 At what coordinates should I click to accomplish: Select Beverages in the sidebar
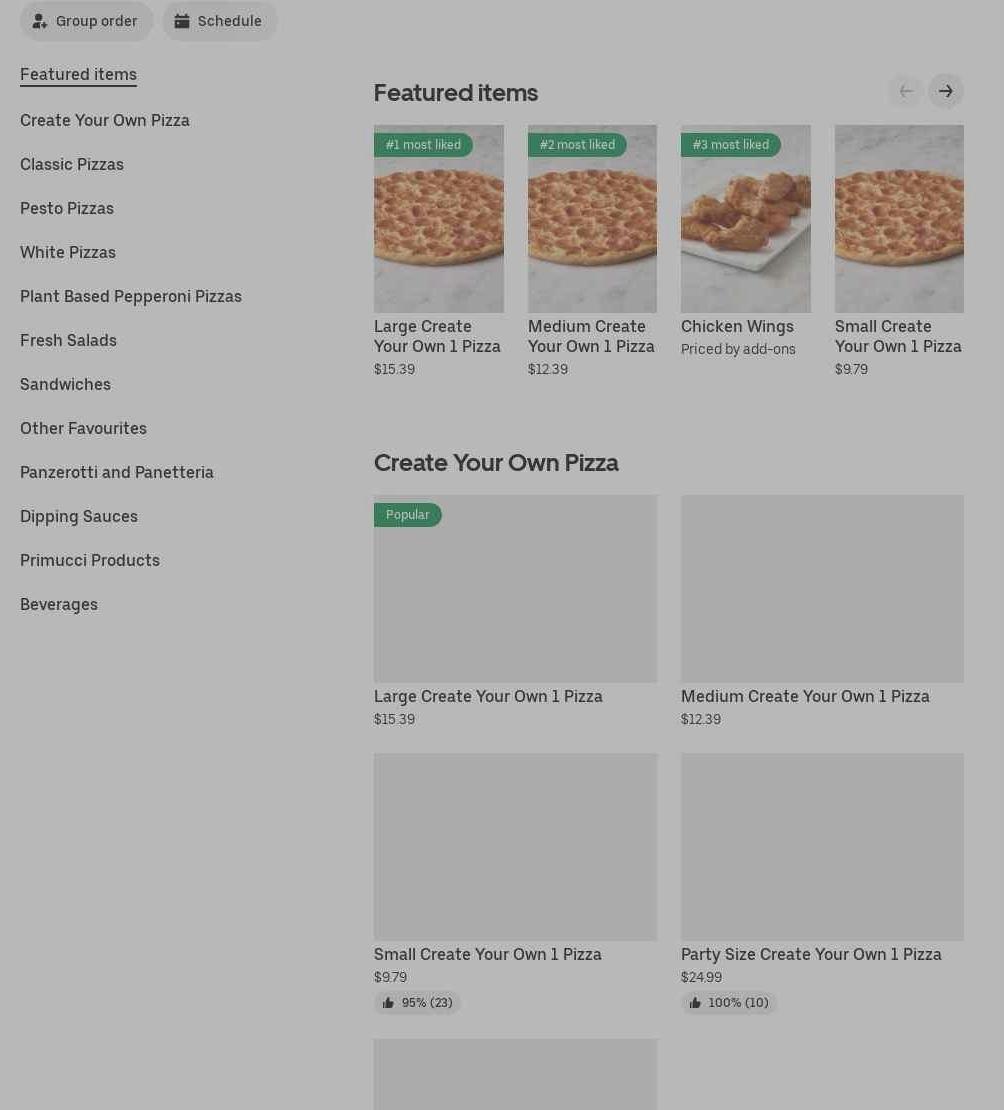pyautogui.click(x=59, y=604)
